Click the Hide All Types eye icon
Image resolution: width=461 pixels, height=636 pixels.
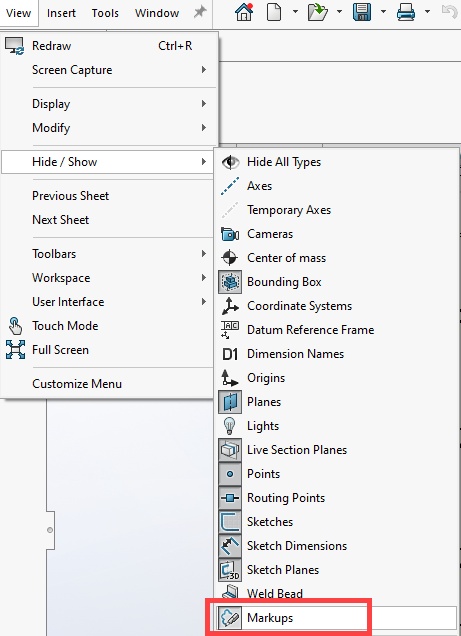tap(230, 162)
